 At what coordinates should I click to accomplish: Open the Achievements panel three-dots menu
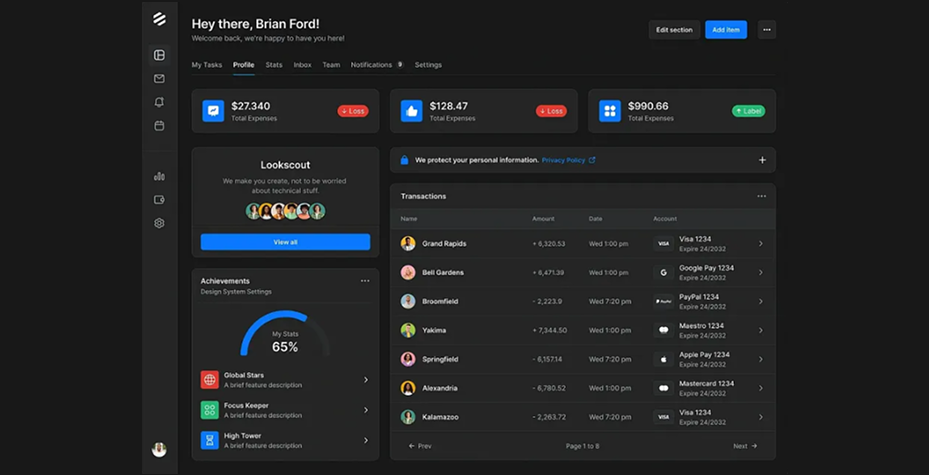[365, 281]
